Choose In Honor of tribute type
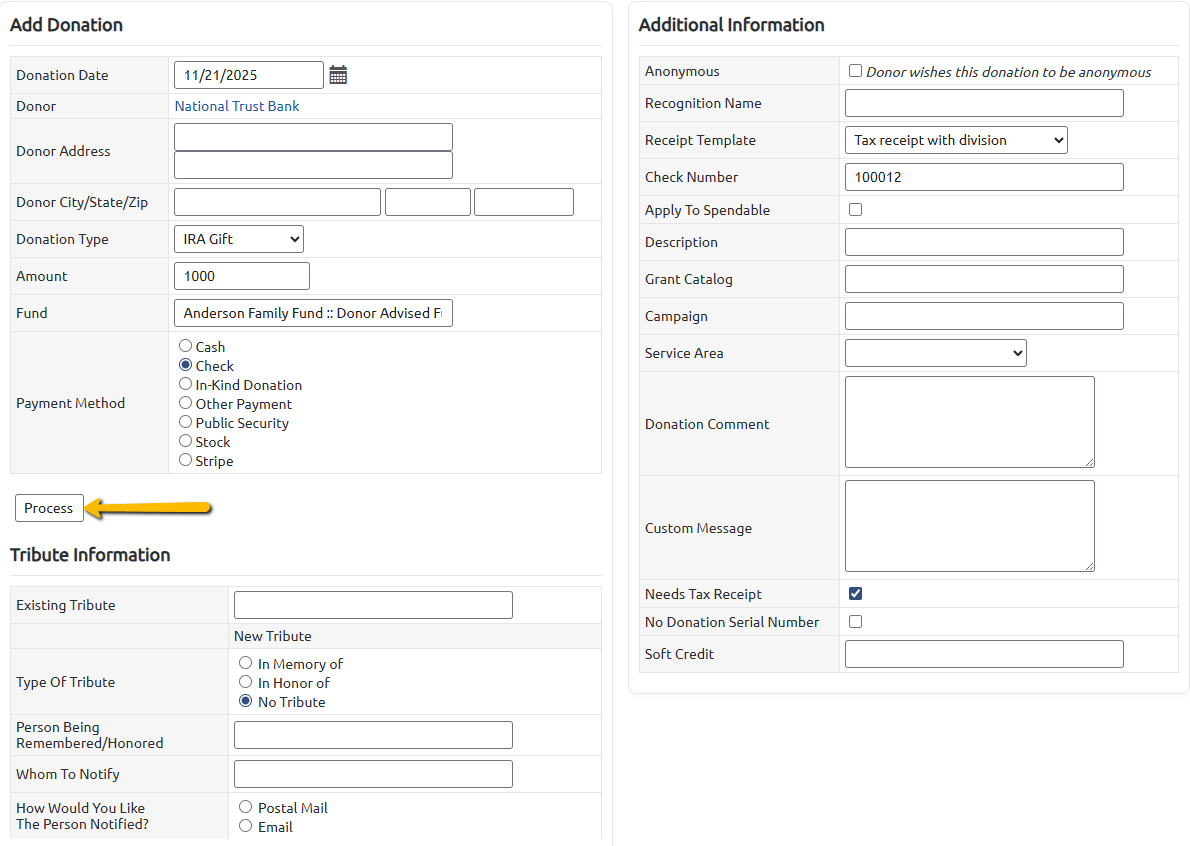This screenshot has width=1190, height=846. [245, 682]
